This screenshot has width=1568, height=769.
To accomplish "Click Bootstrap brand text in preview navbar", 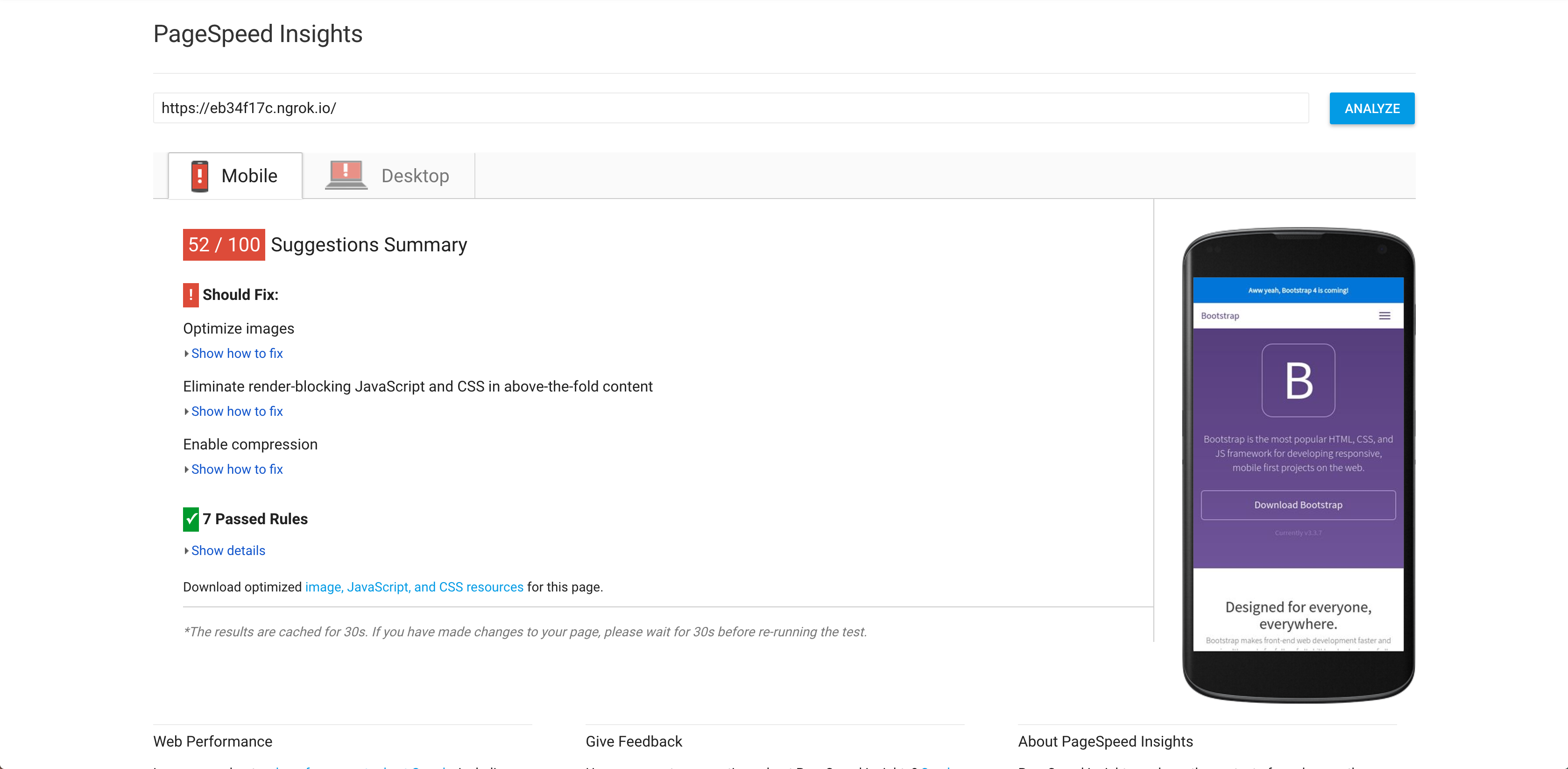I will (x=1219, y=315).
